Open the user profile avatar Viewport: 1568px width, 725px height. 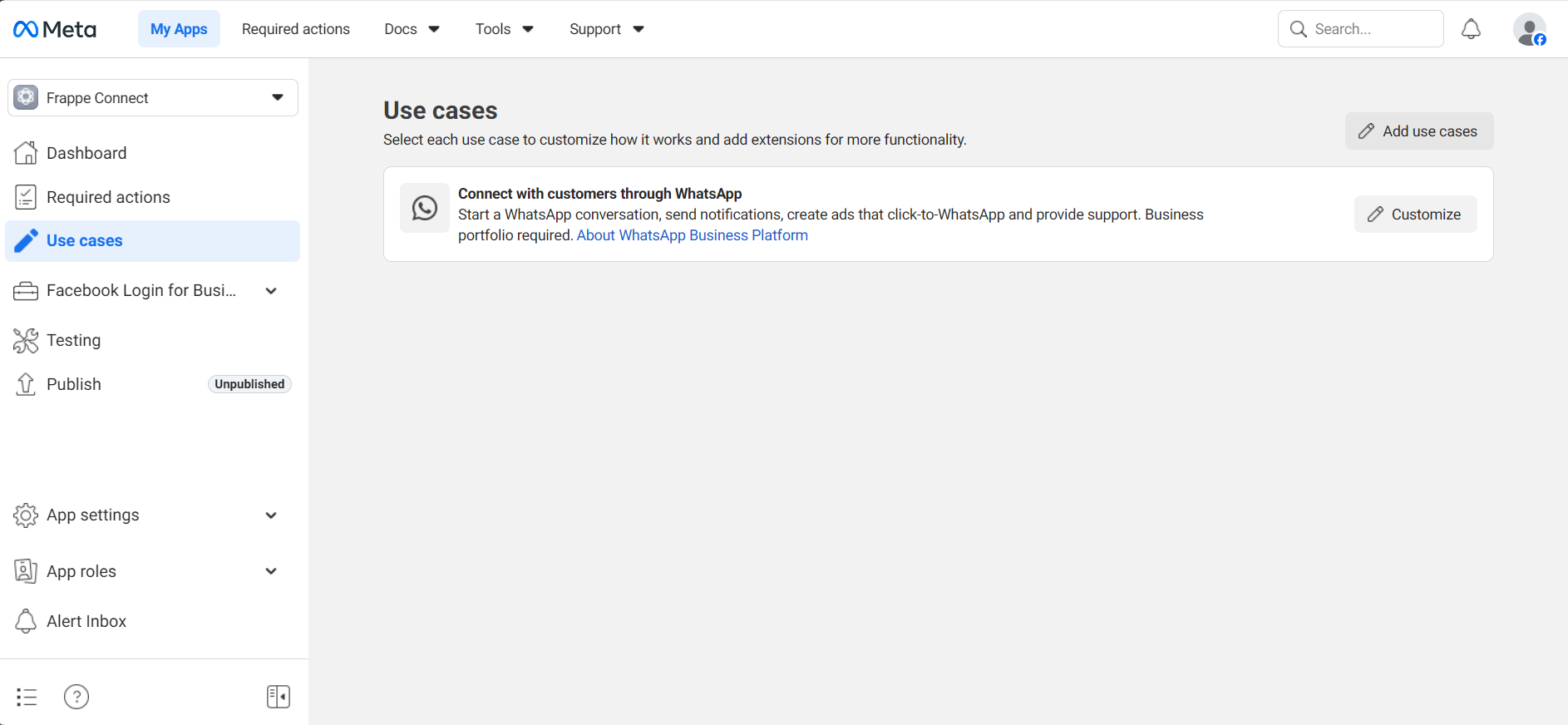pos(1529,29)
